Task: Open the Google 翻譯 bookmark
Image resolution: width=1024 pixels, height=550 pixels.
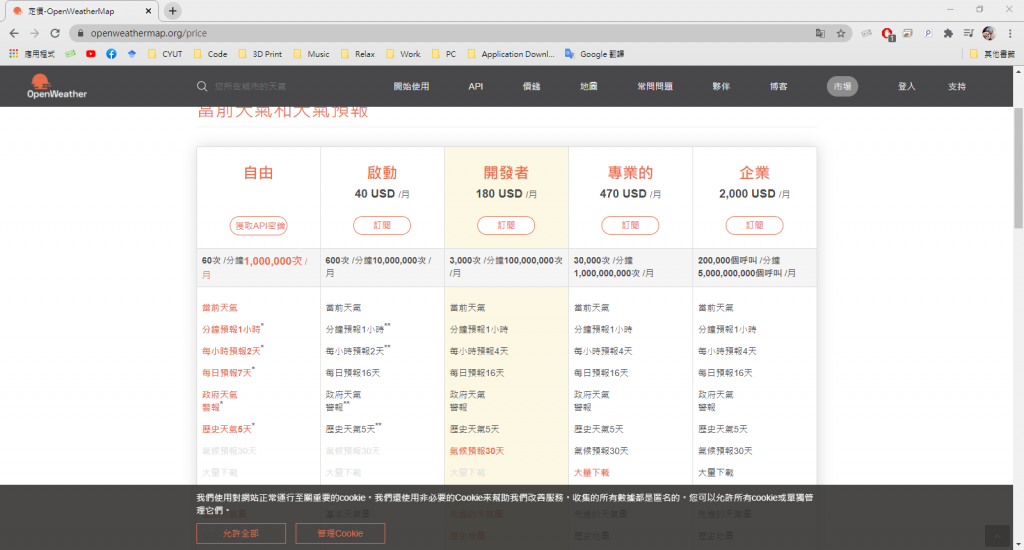Action: (594, 54)
